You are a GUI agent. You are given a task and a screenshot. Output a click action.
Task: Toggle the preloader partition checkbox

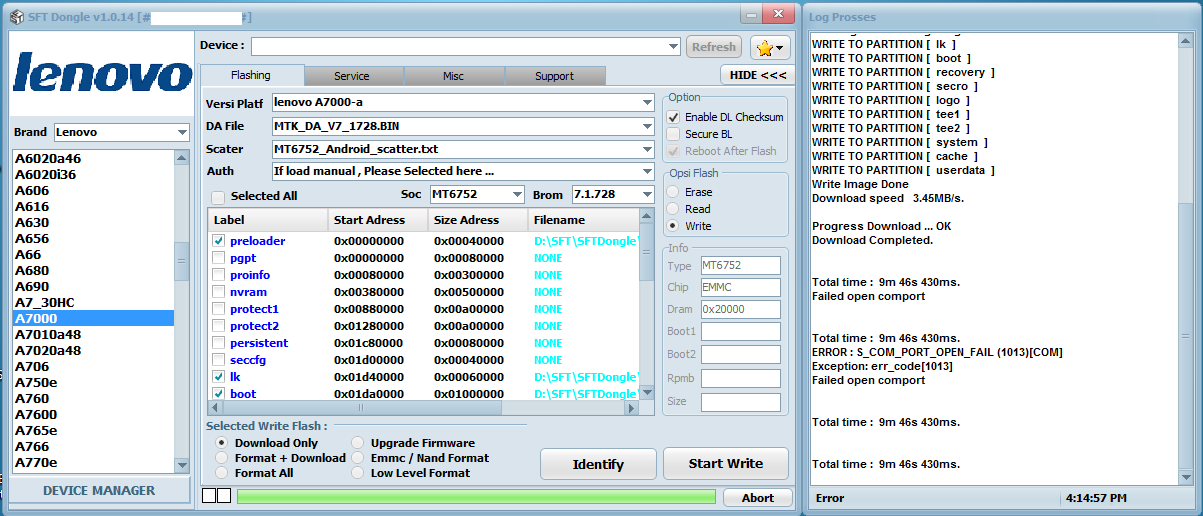[218, 241]
